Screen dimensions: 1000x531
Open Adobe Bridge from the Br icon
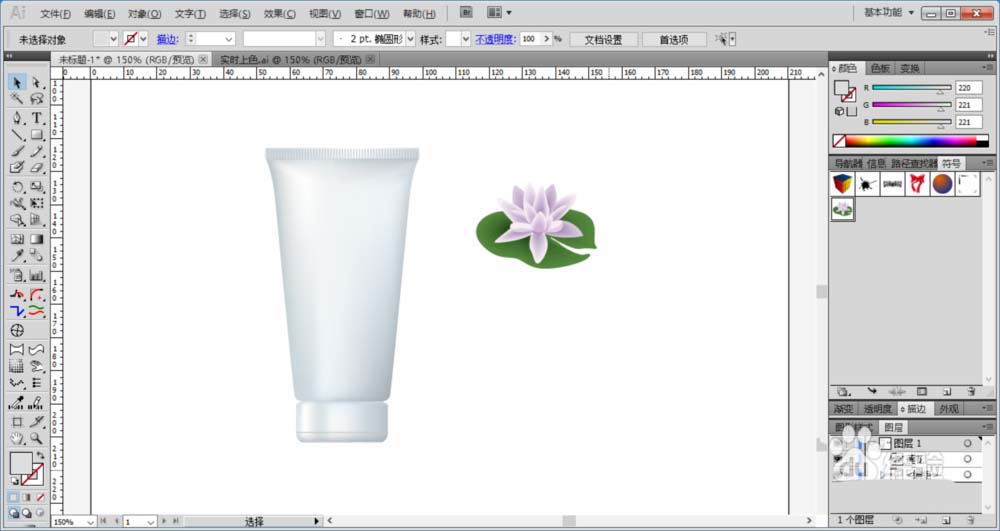click(466, 12)
